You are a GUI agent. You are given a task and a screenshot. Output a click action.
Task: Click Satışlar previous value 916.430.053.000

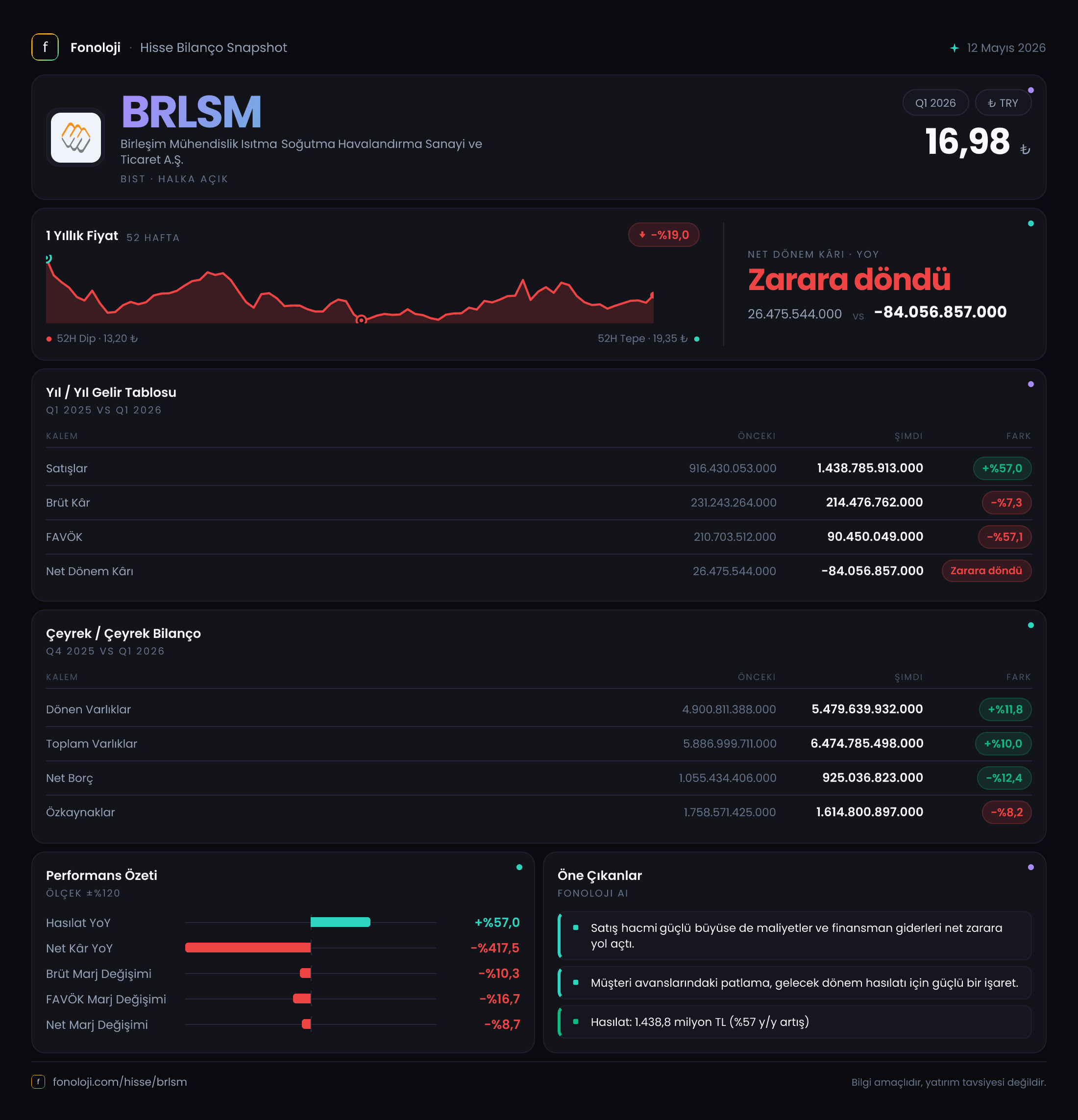click(x=732, y=468)
